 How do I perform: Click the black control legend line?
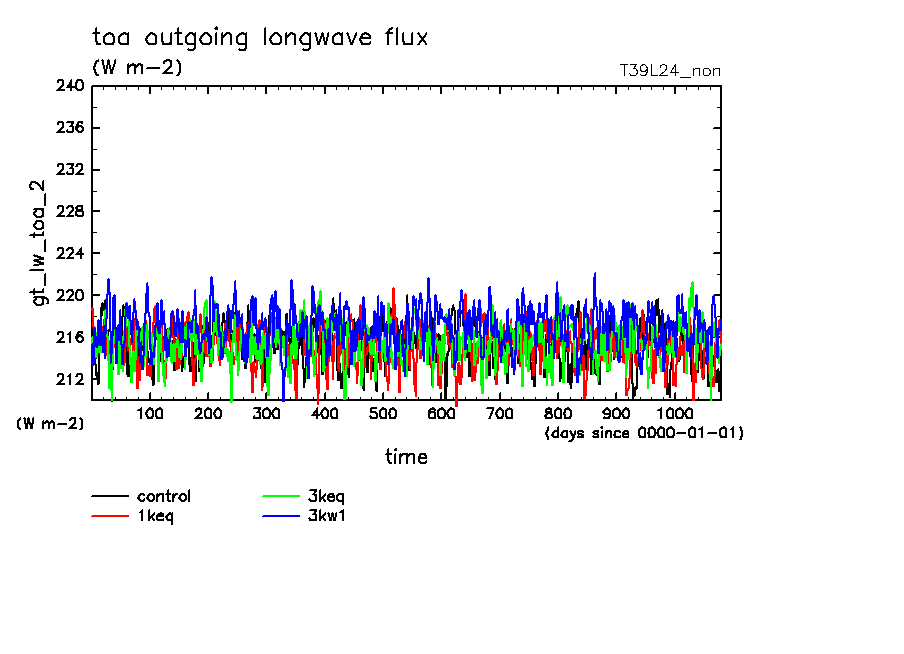[110, 497]
